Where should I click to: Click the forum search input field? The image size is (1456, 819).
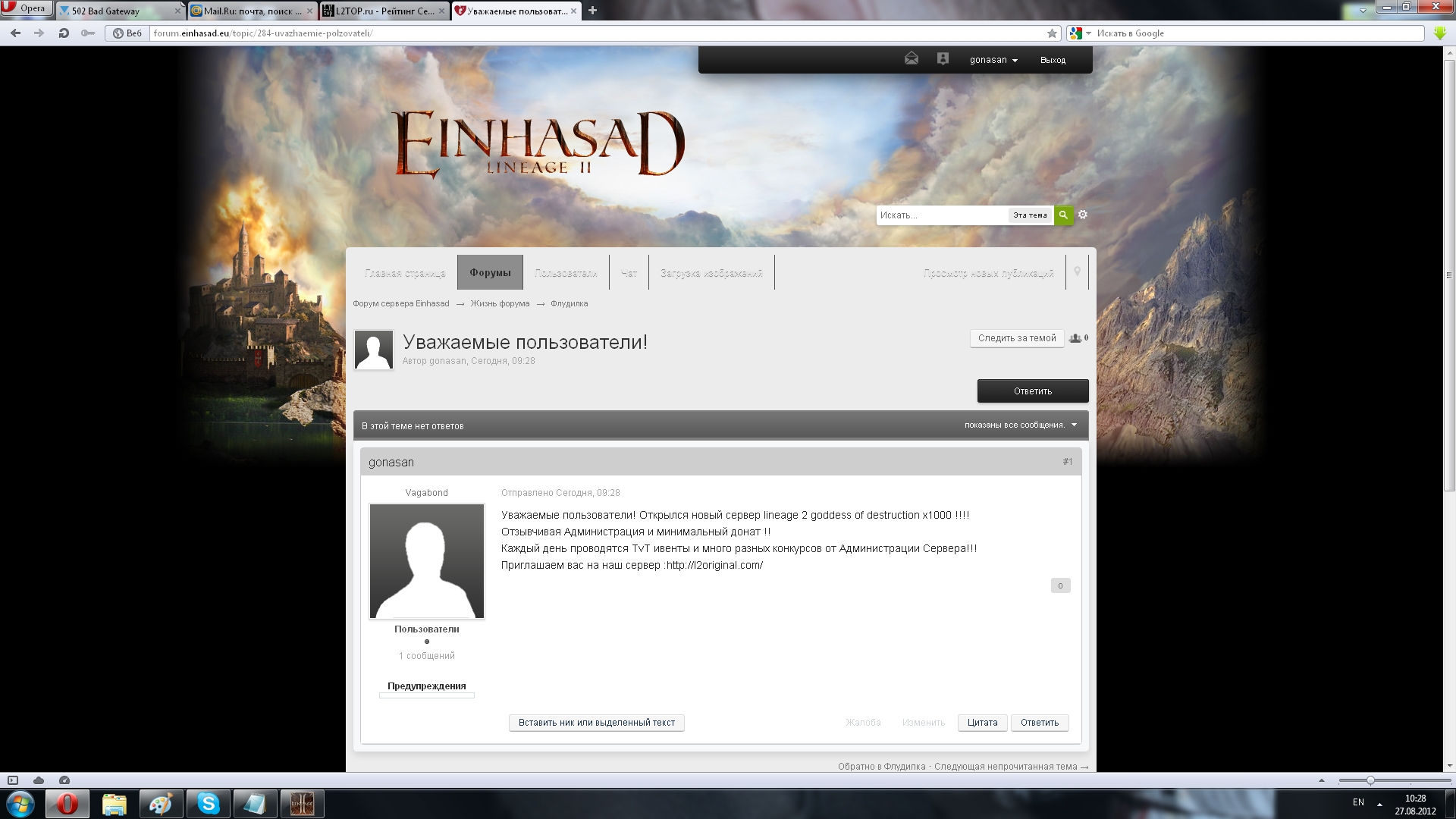click(941, 215)
